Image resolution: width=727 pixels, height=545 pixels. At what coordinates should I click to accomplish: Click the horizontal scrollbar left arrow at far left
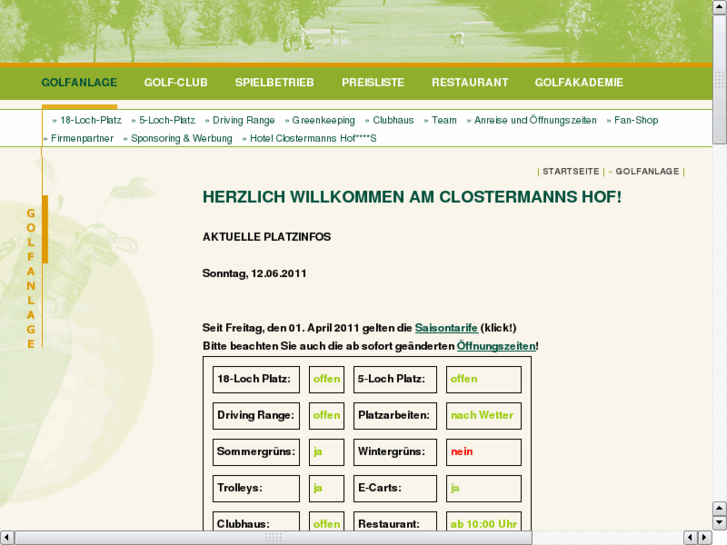(x=7, y=538)
